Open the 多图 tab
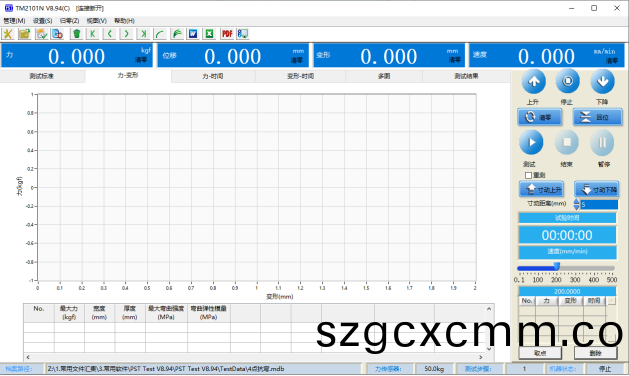This screenshot has height=376, width=629. pos(384,76)
